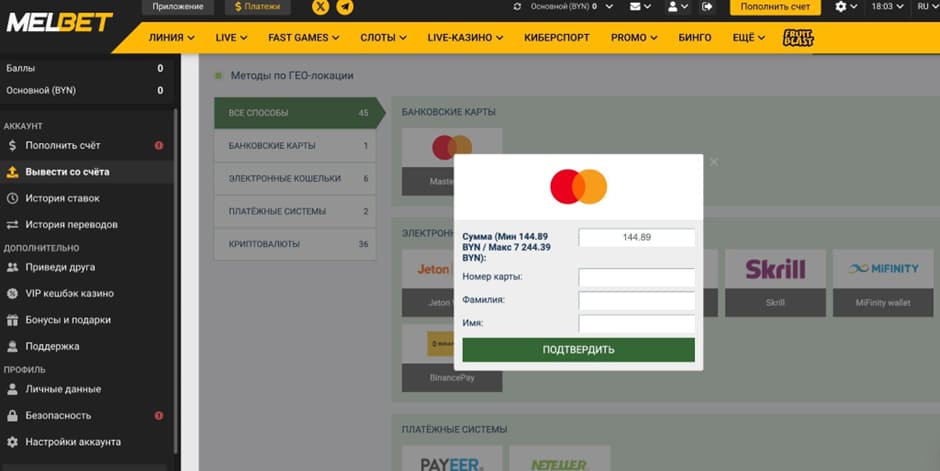Click the balance refresh icon
940x471 pixels.
point(517,7)
